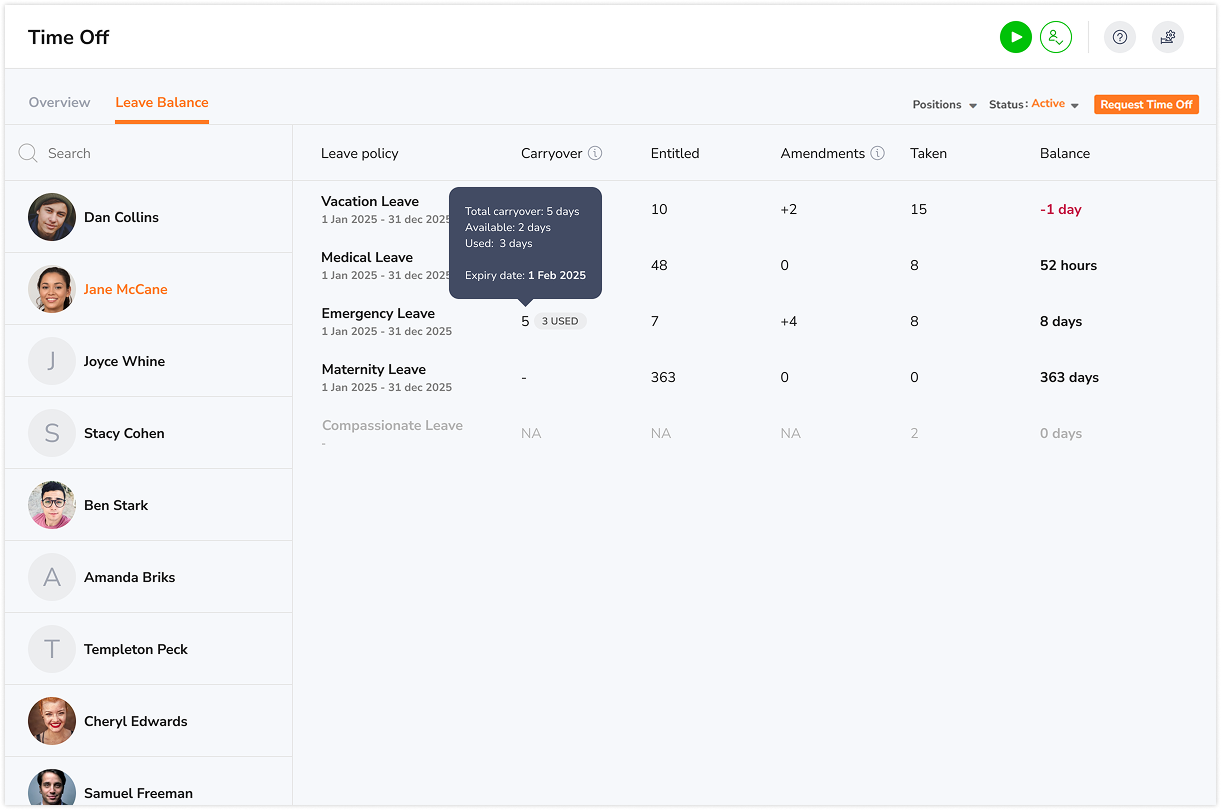Switch to the Overview tab
The image size is (1221, 810).
[x=59, y=102]
